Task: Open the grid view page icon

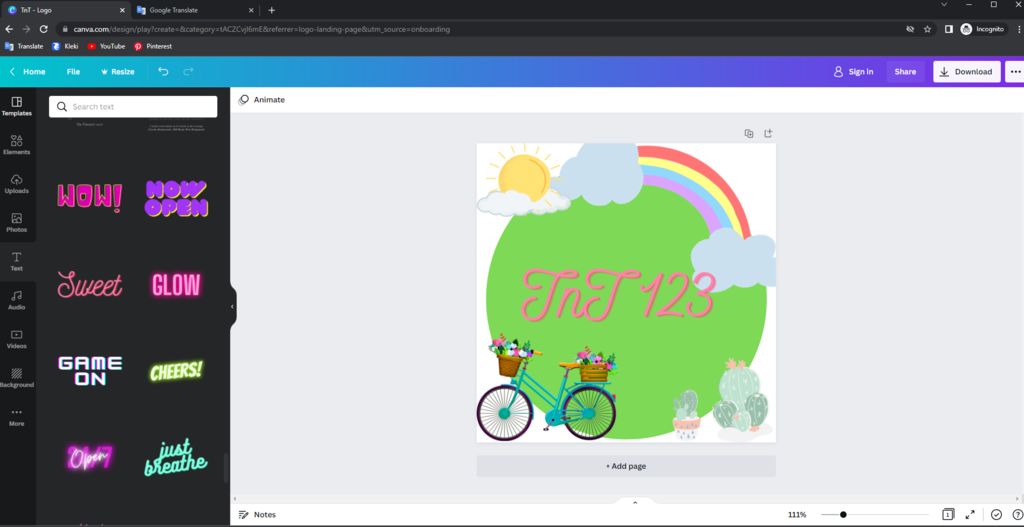Action: coord(948,515)
